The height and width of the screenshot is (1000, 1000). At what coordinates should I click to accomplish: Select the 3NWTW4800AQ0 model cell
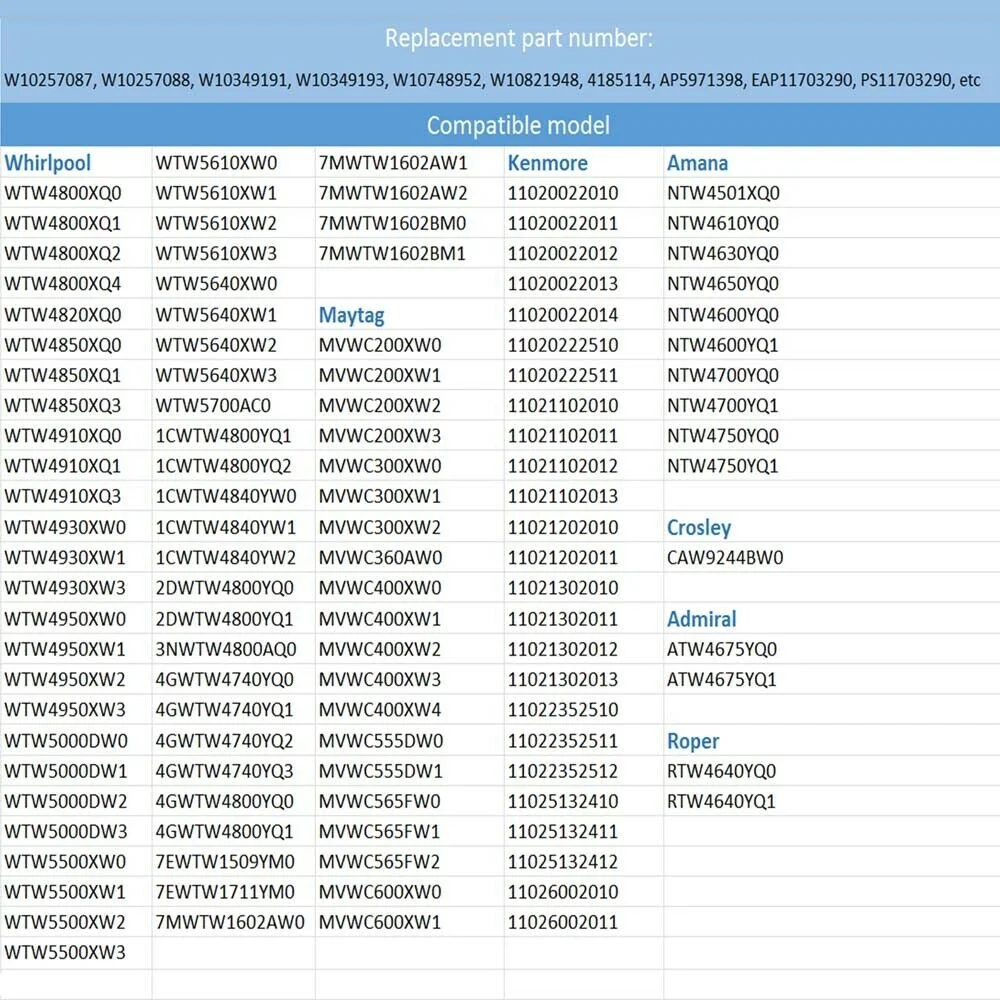226,649
